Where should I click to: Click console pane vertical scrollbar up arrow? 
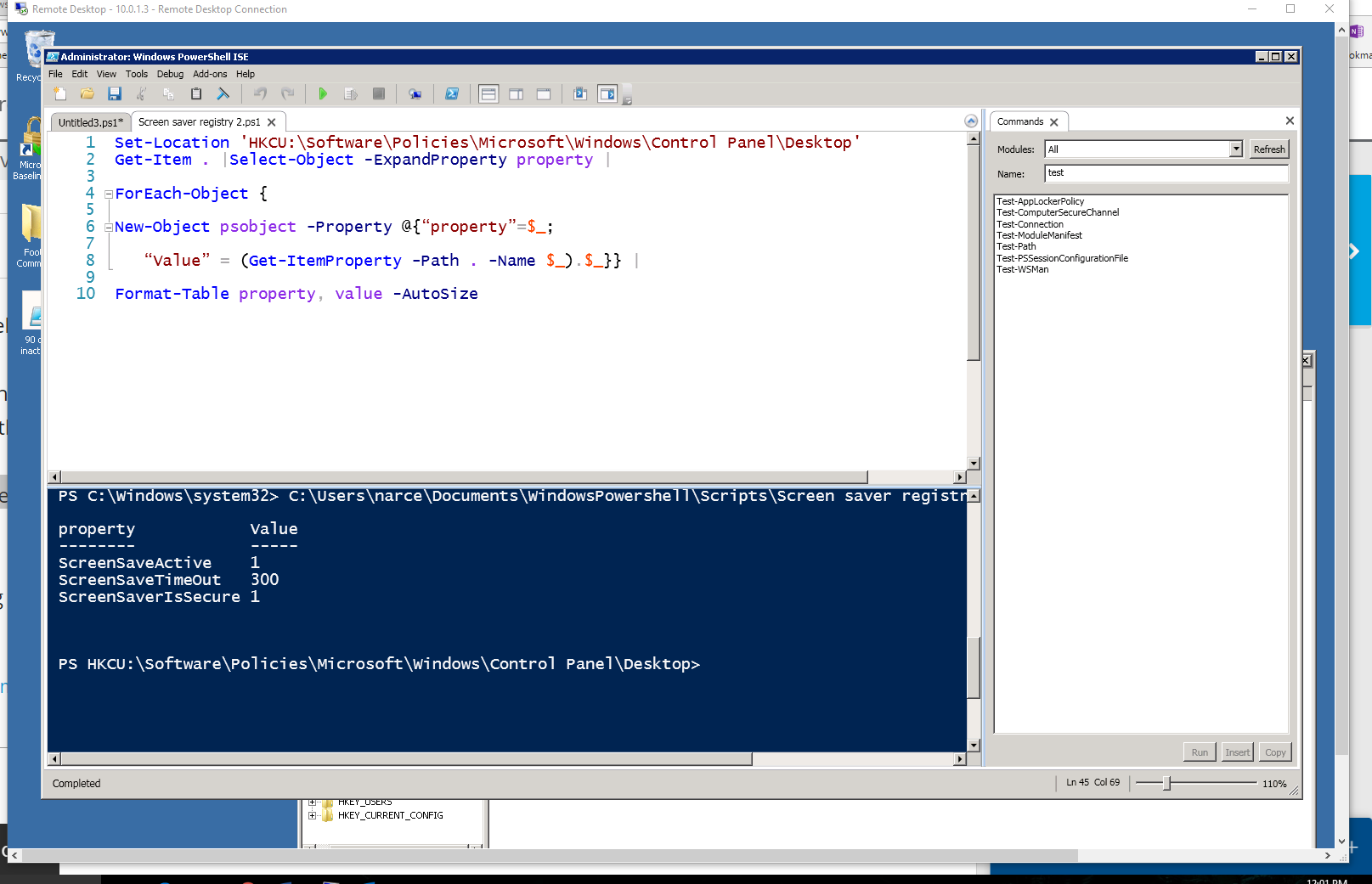click(x=974, y=496)
